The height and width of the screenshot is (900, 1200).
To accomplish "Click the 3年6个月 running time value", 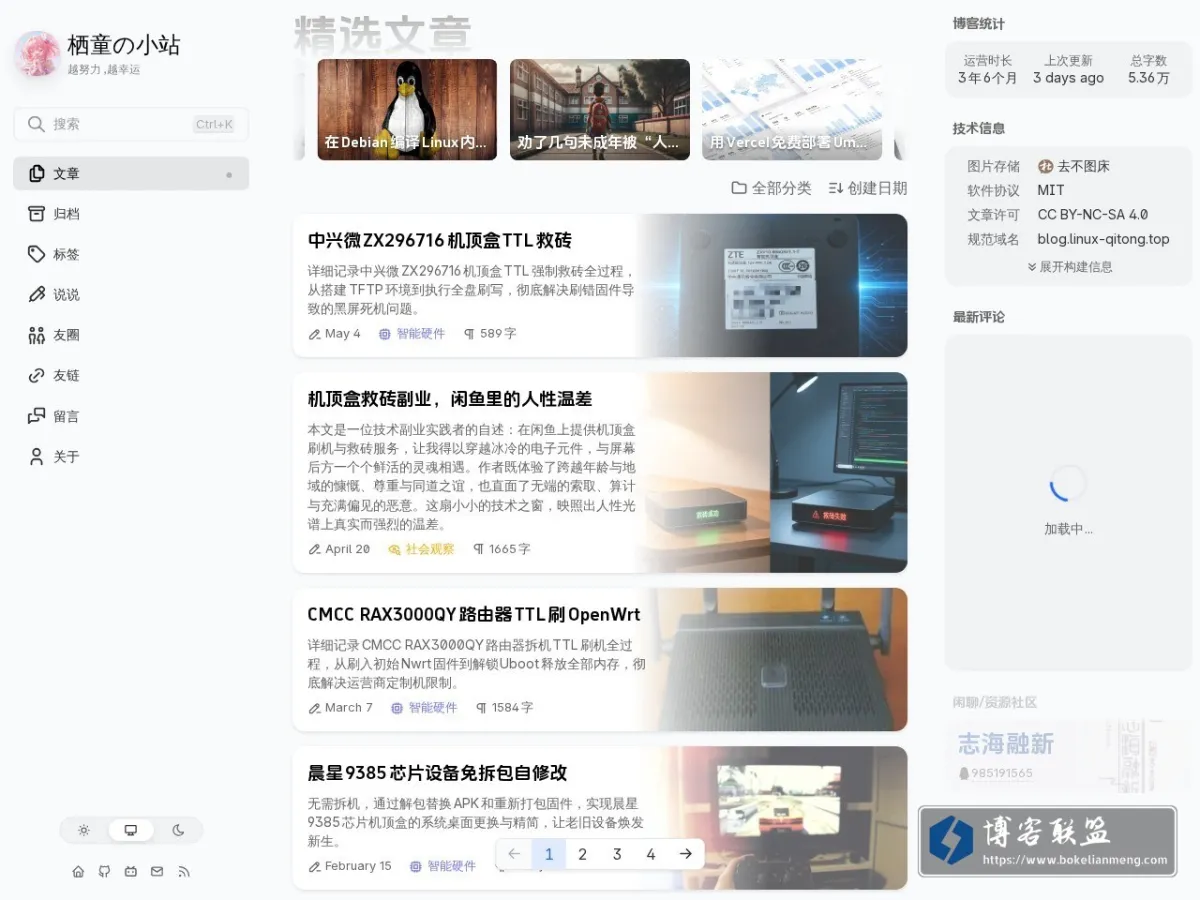I will (988, 78).
